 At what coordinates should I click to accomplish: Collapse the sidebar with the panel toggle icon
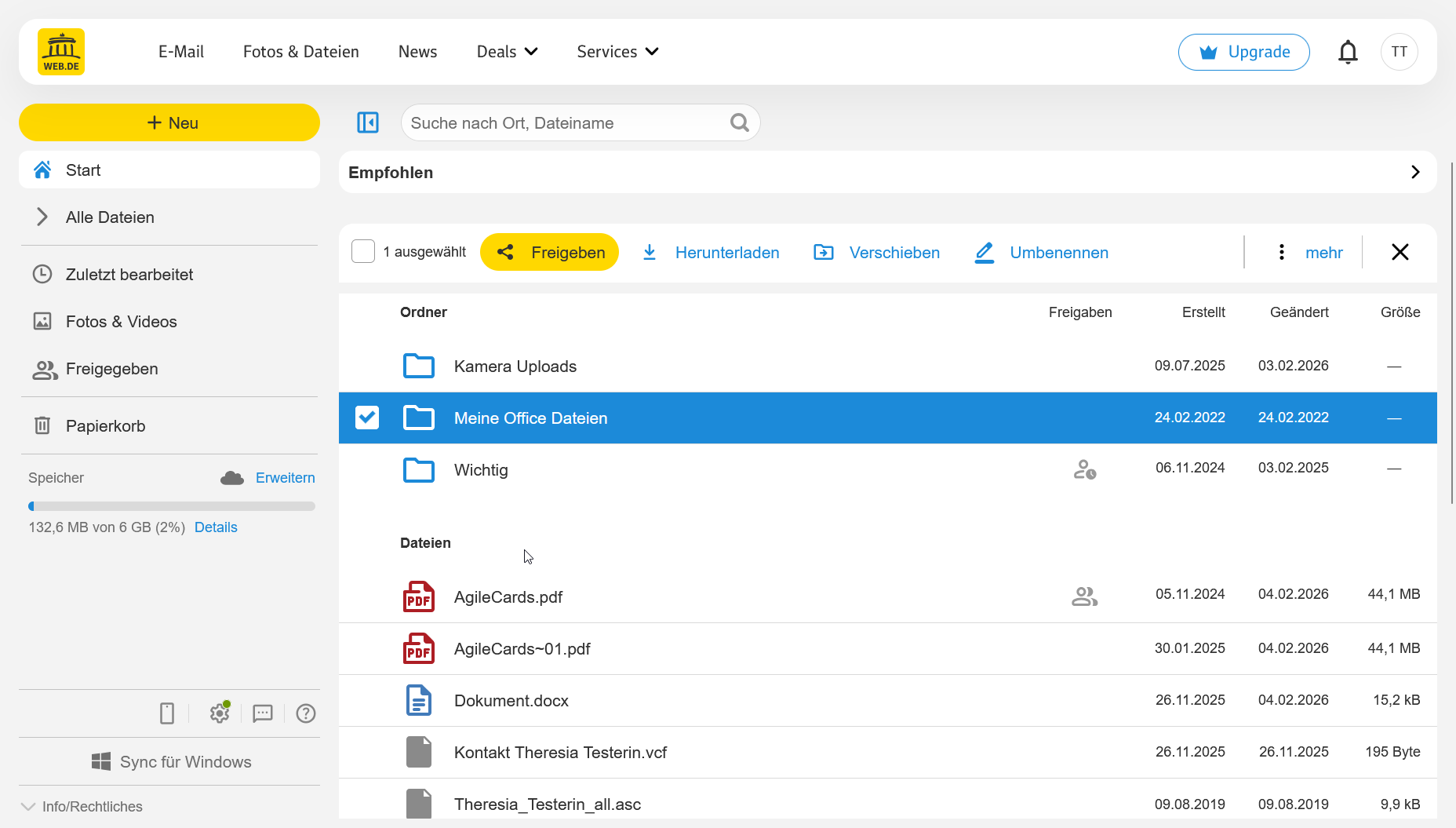(x=368, y=122)
